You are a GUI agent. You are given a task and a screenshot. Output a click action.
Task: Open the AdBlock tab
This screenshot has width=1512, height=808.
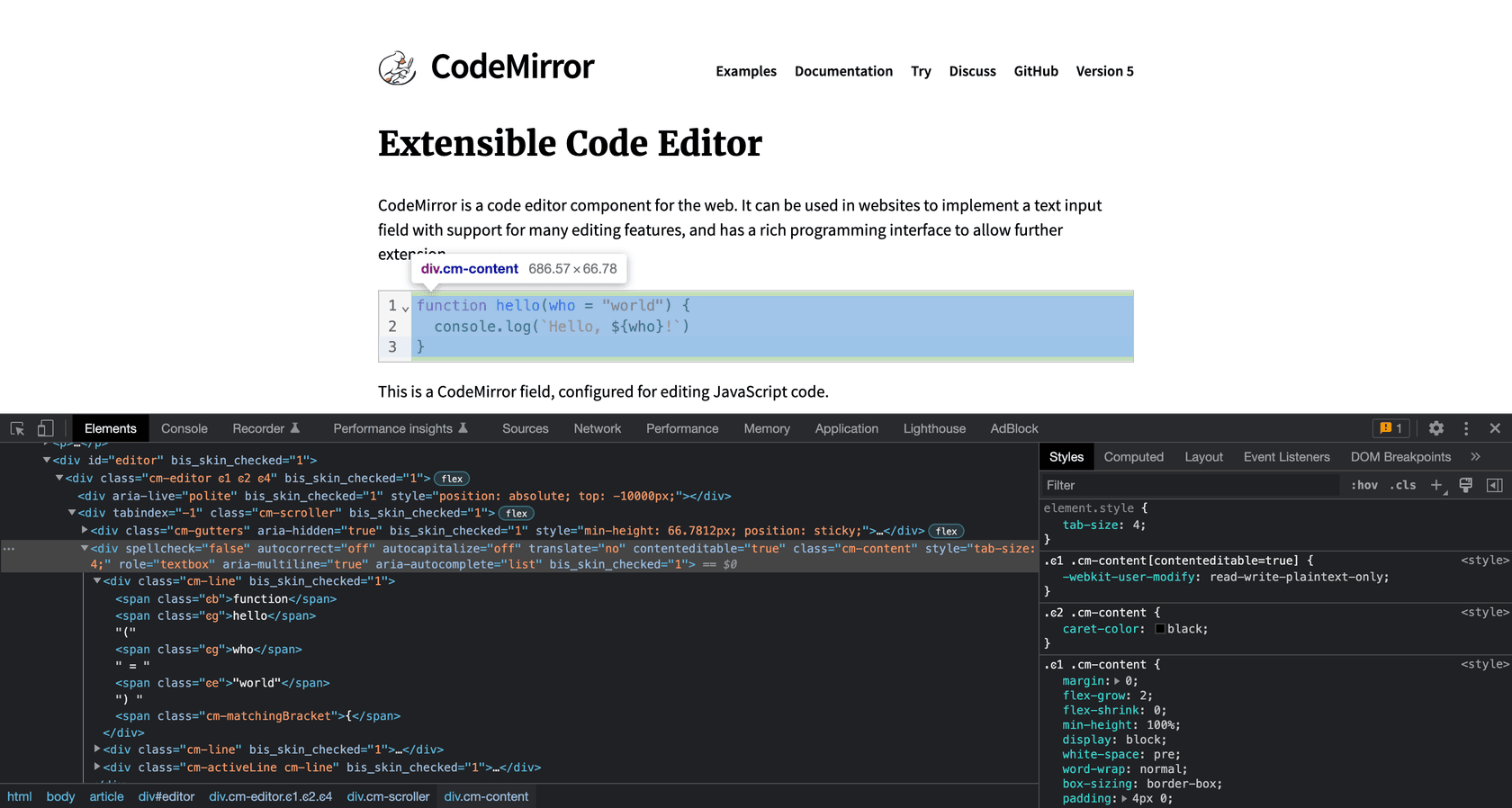(1014, 428)
